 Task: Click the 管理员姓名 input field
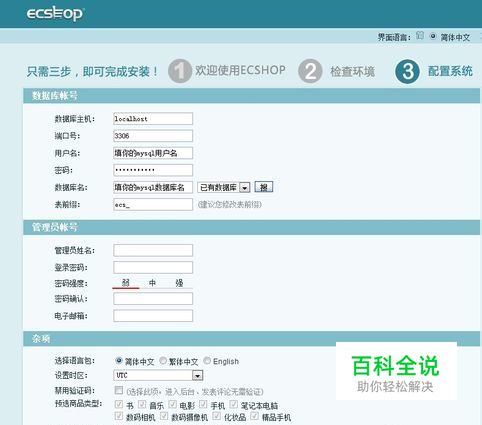(153, 250)
